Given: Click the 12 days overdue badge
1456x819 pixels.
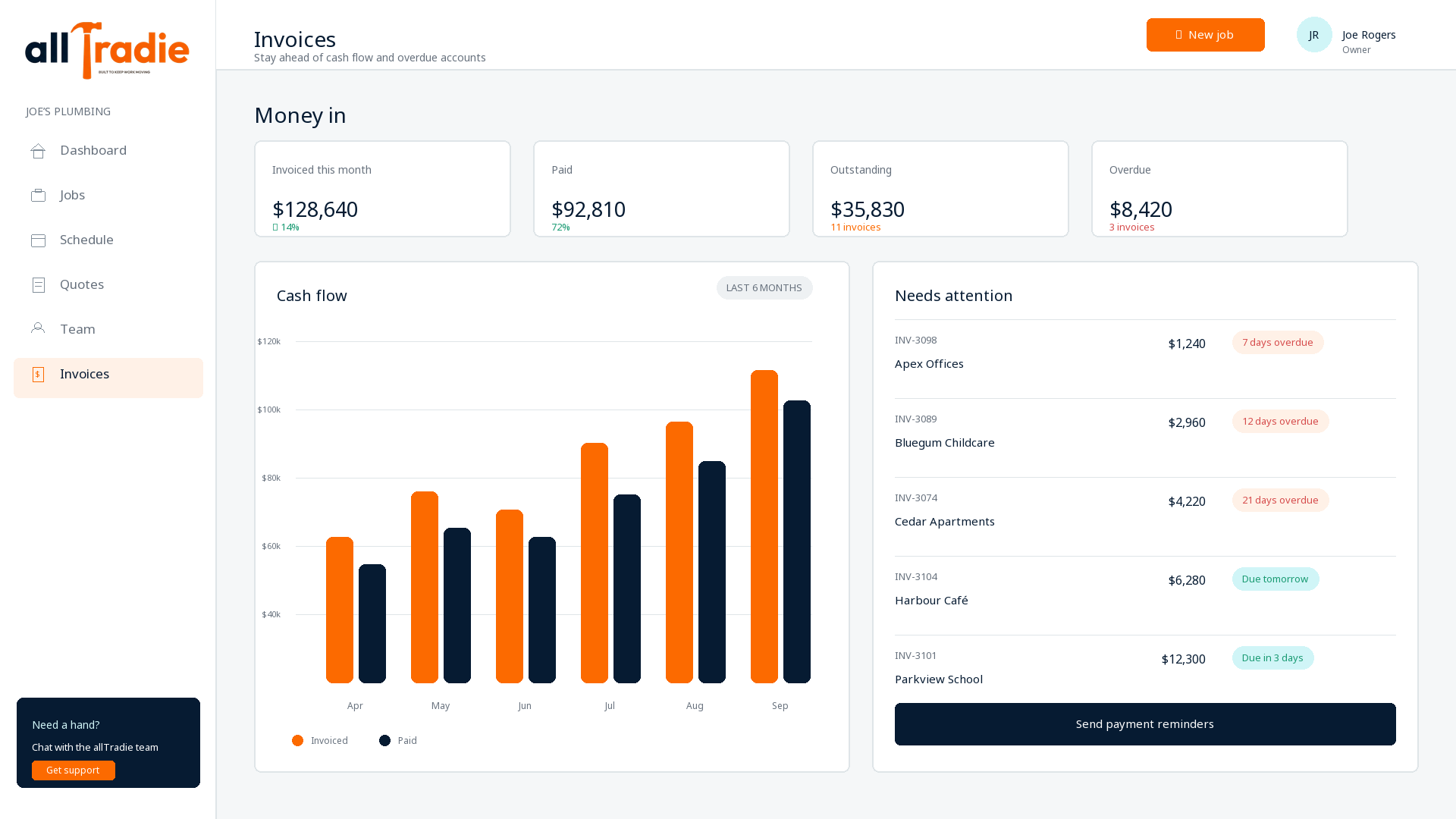Looking at the screenshot, I should [1280, 422].
